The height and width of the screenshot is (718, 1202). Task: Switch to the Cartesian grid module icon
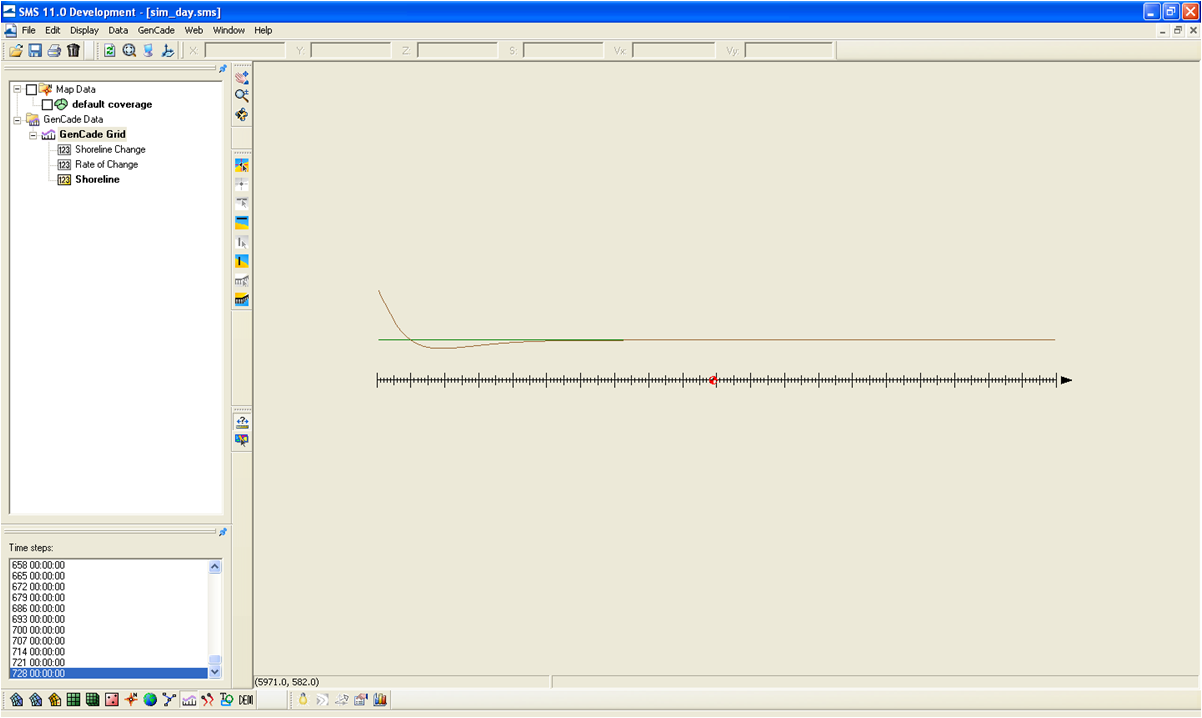(73, 700)
